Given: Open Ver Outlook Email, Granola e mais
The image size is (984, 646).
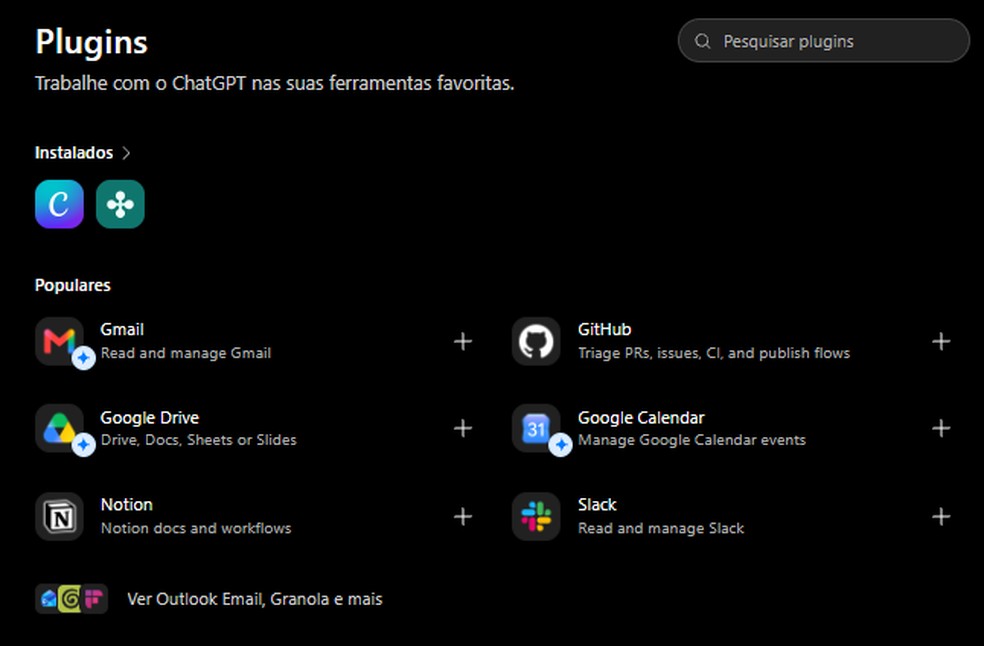Looking at the screenshot, I should (255, 599).
